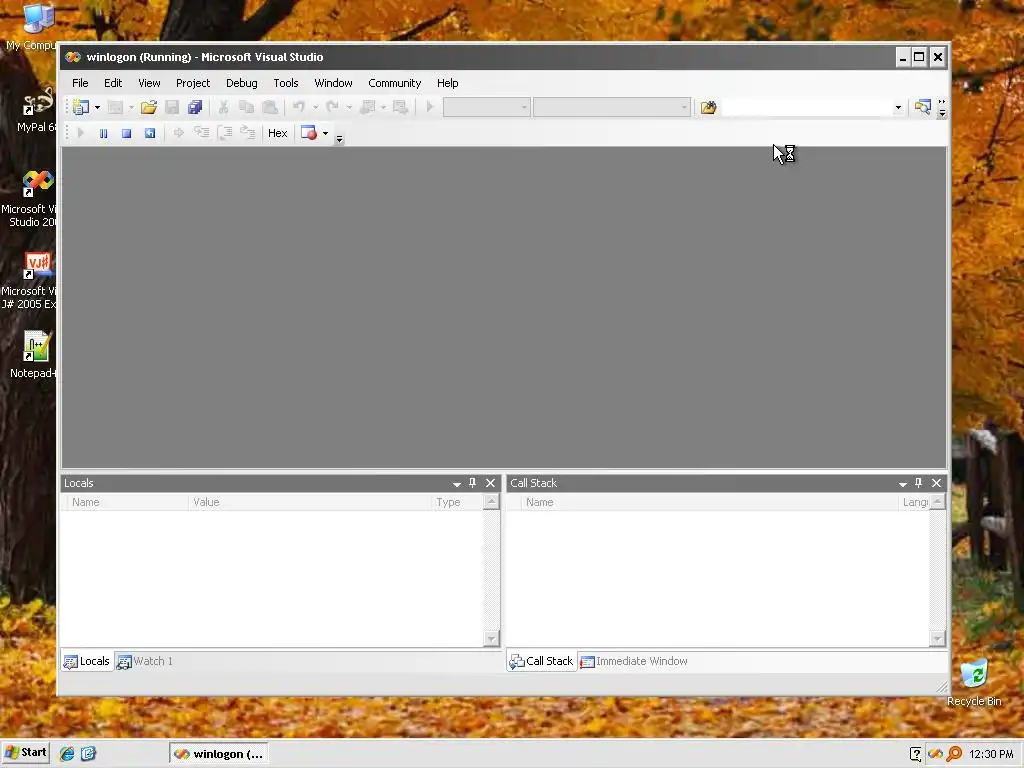Screen dimensions: 1024x768
Task: Click the Show Next Statement icon
Action: click(178, 133)
